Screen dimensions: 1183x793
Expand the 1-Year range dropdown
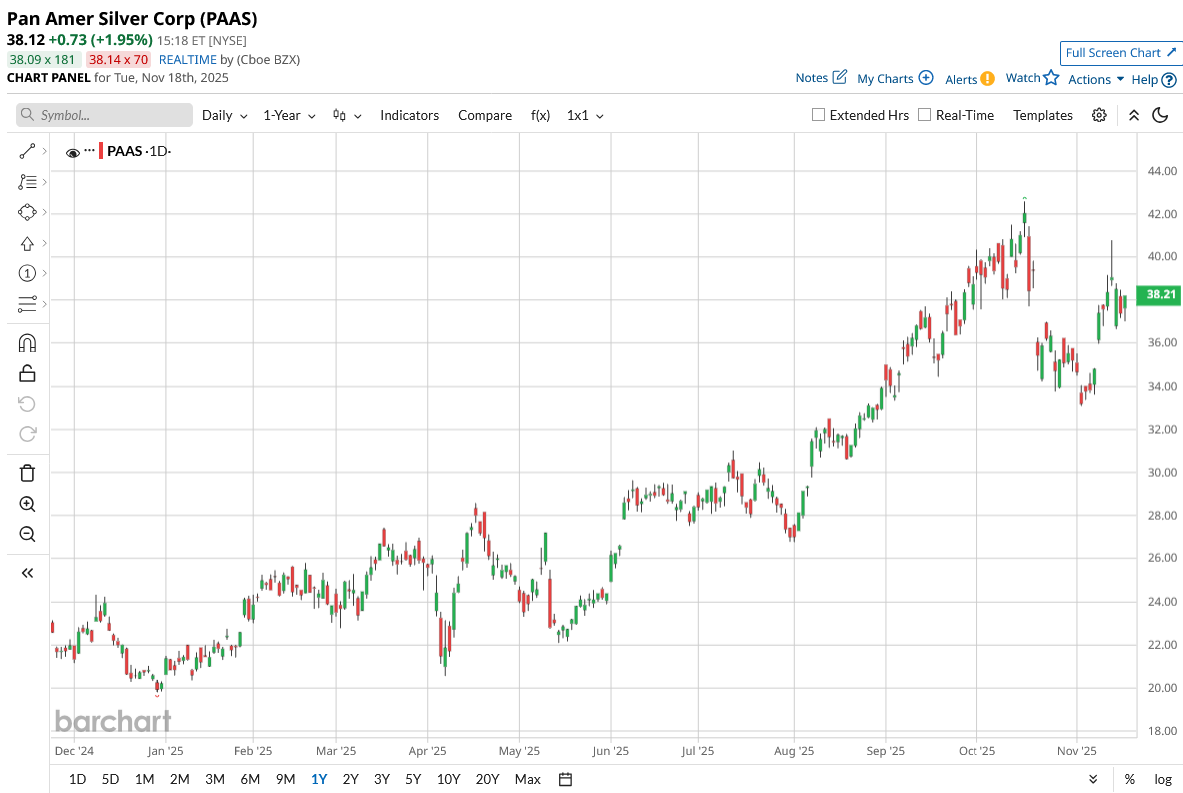click(x=289, y=115)
